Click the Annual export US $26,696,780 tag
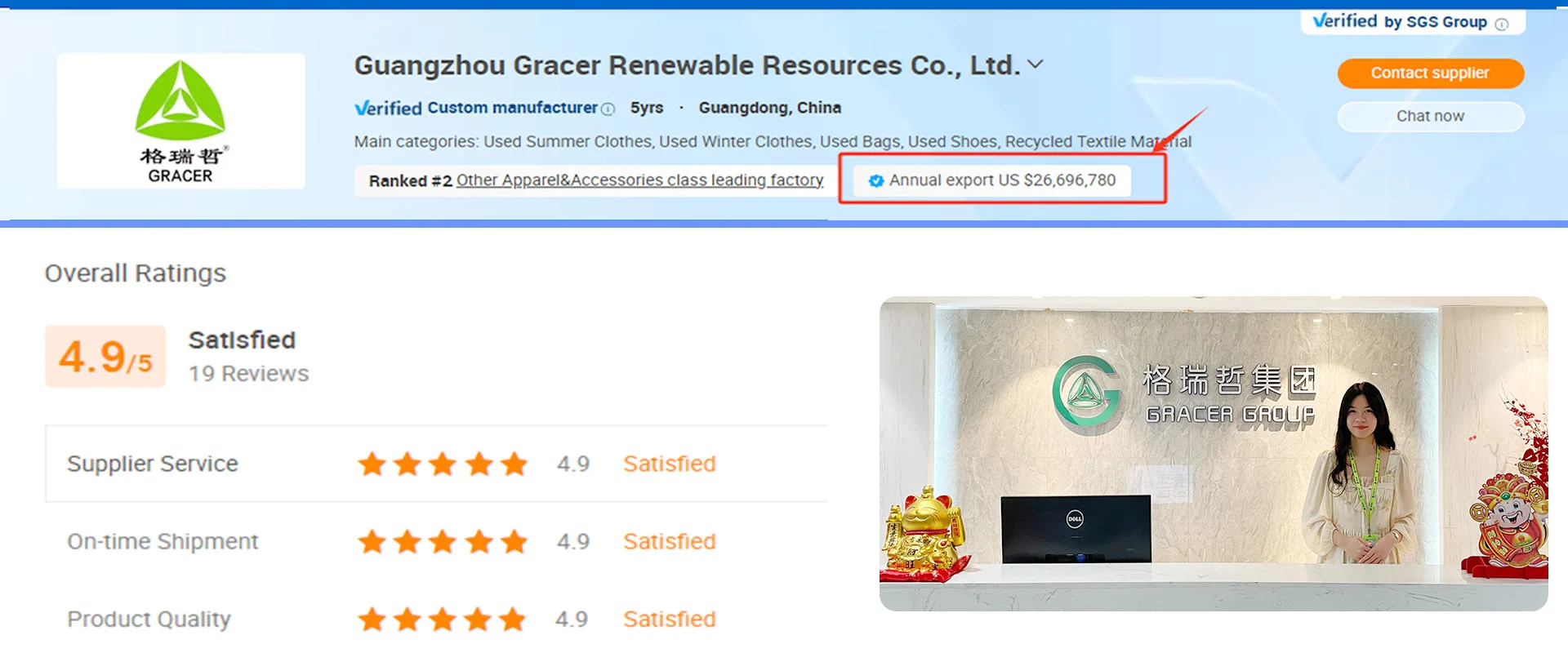1568x653 pixels. [x=992, y=180]
